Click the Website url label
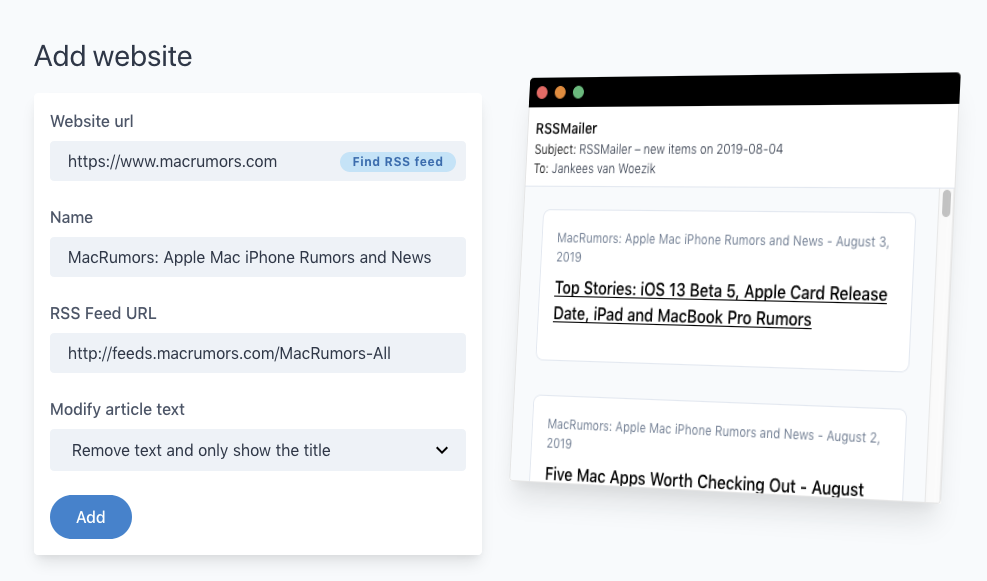The image size is (987, 581). (x=92, y=121)
